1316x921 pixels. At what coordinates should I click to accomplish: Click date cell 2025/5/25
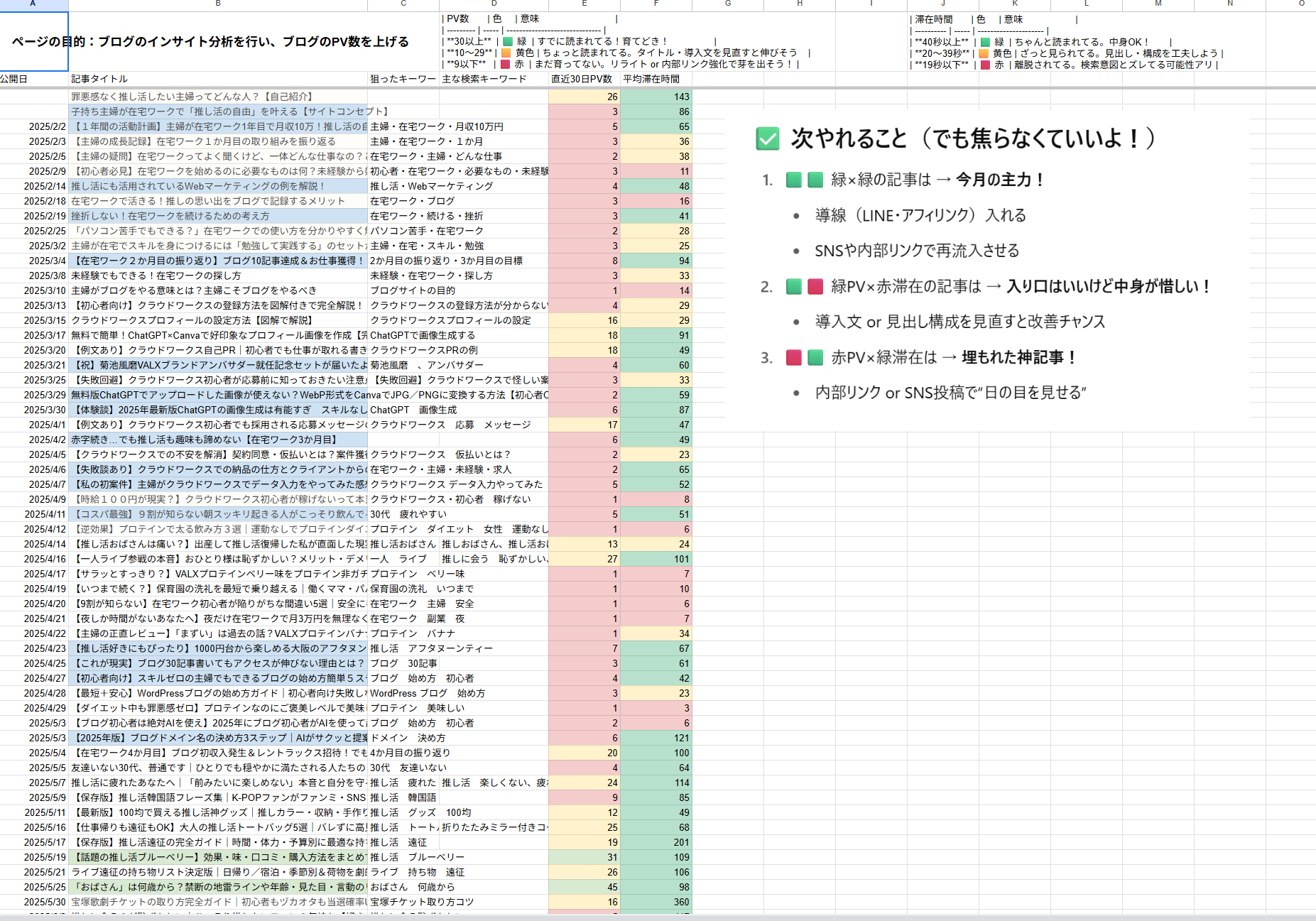point(34,887)
